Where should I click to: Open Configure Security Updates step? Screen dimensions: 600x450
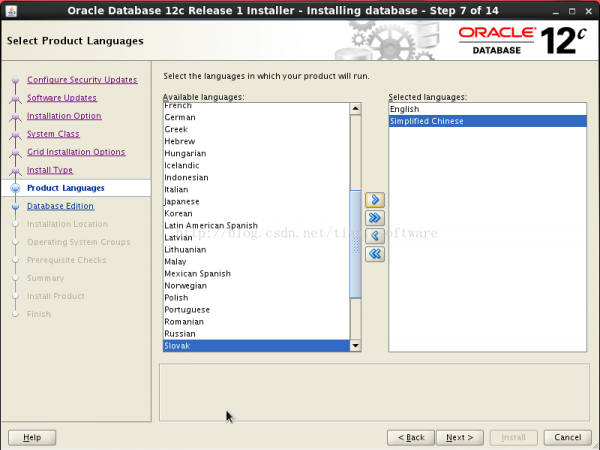[x=82, y=80]
